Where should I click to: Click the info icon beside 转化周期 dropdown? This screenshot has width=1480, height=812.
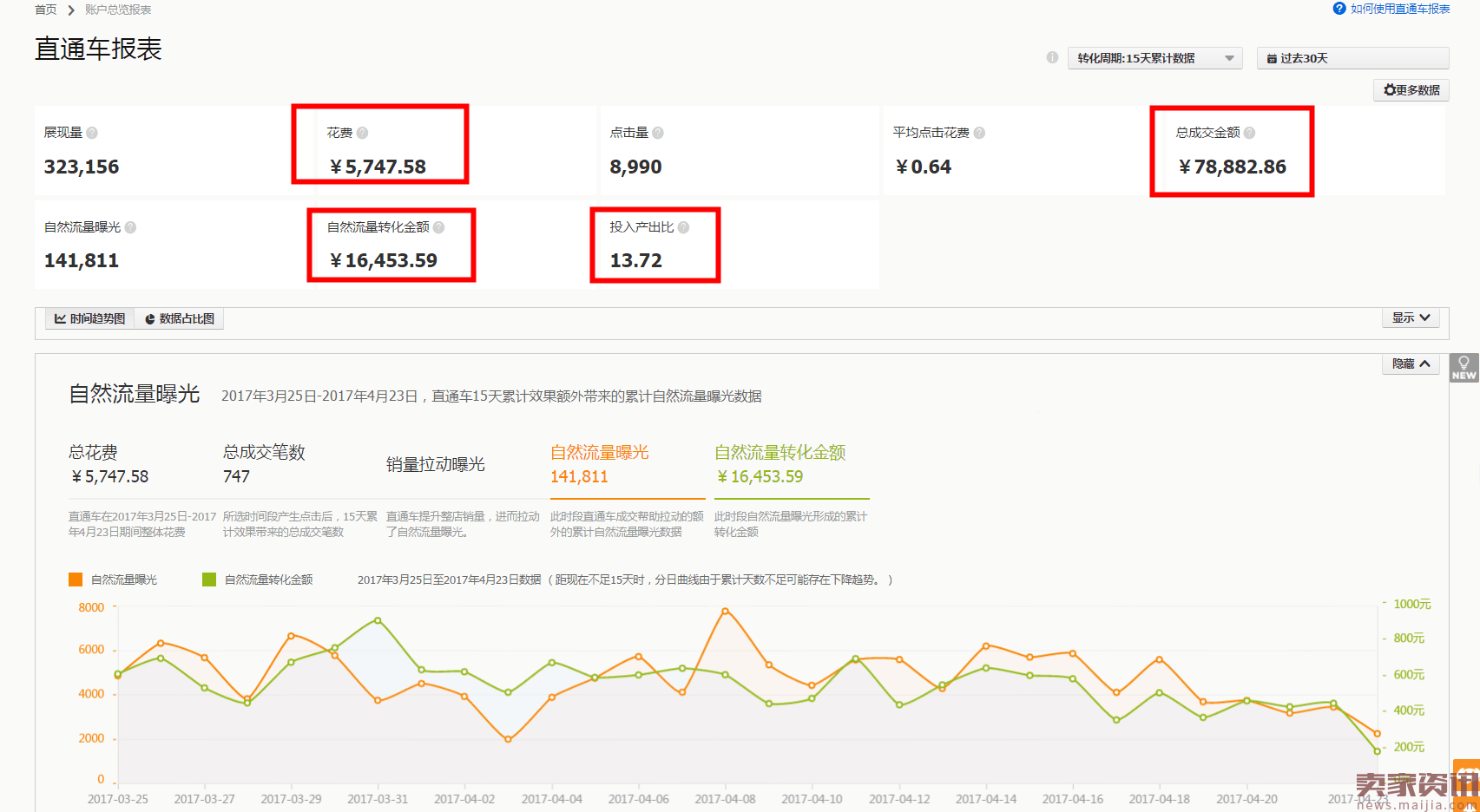[1052, 57]
